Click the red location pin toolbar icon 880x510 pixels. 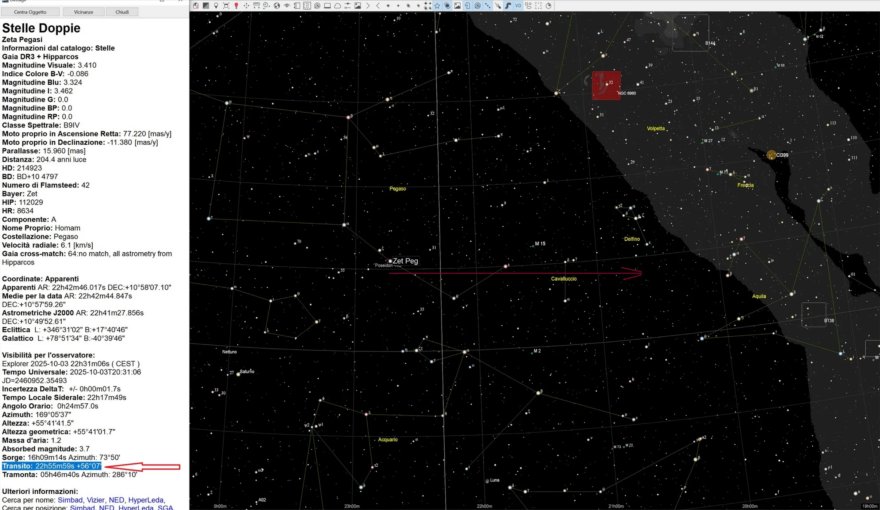[236, 6]
